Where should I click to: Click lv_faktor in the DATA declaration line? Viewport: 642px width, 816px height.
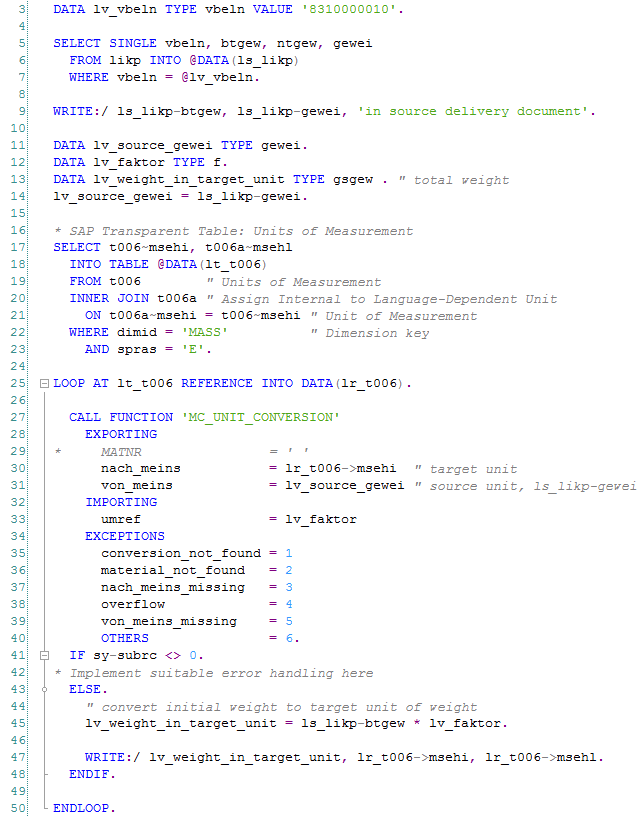[129, 162]
